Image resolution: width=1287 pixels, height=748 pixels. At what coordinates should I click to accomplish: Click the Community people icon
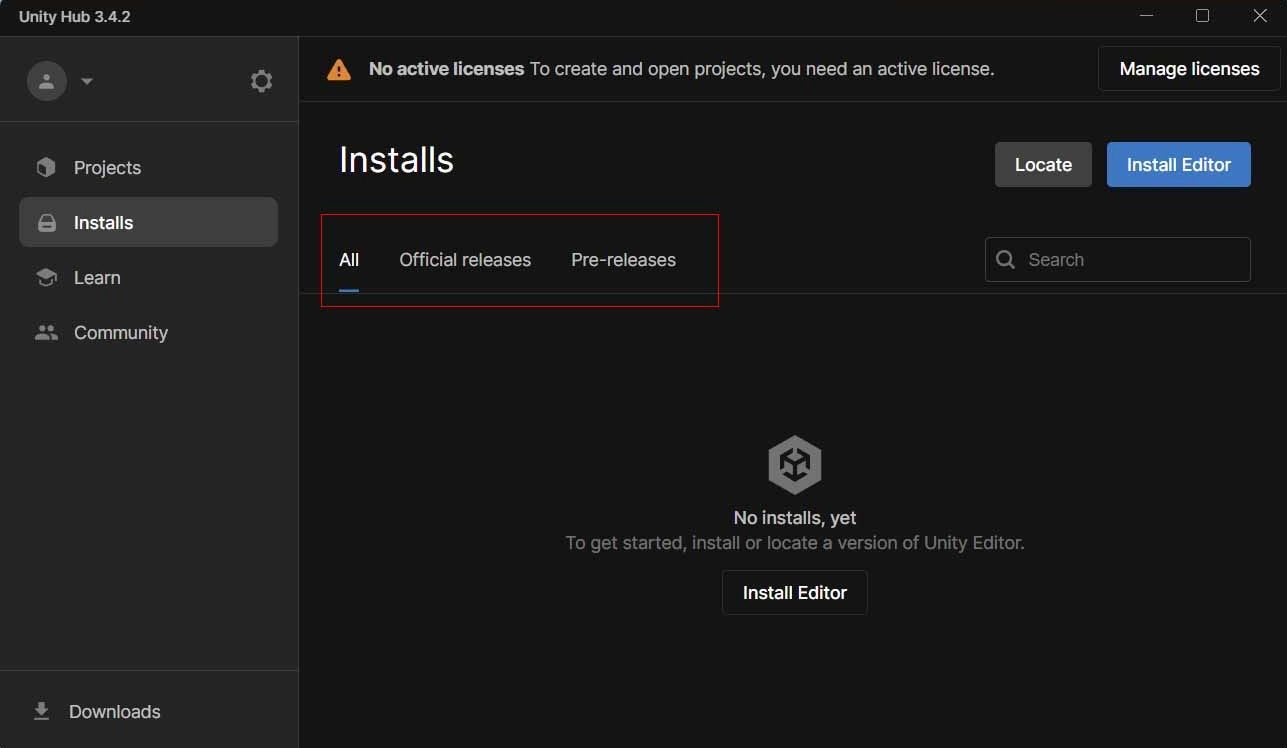(x=46, y=333)
